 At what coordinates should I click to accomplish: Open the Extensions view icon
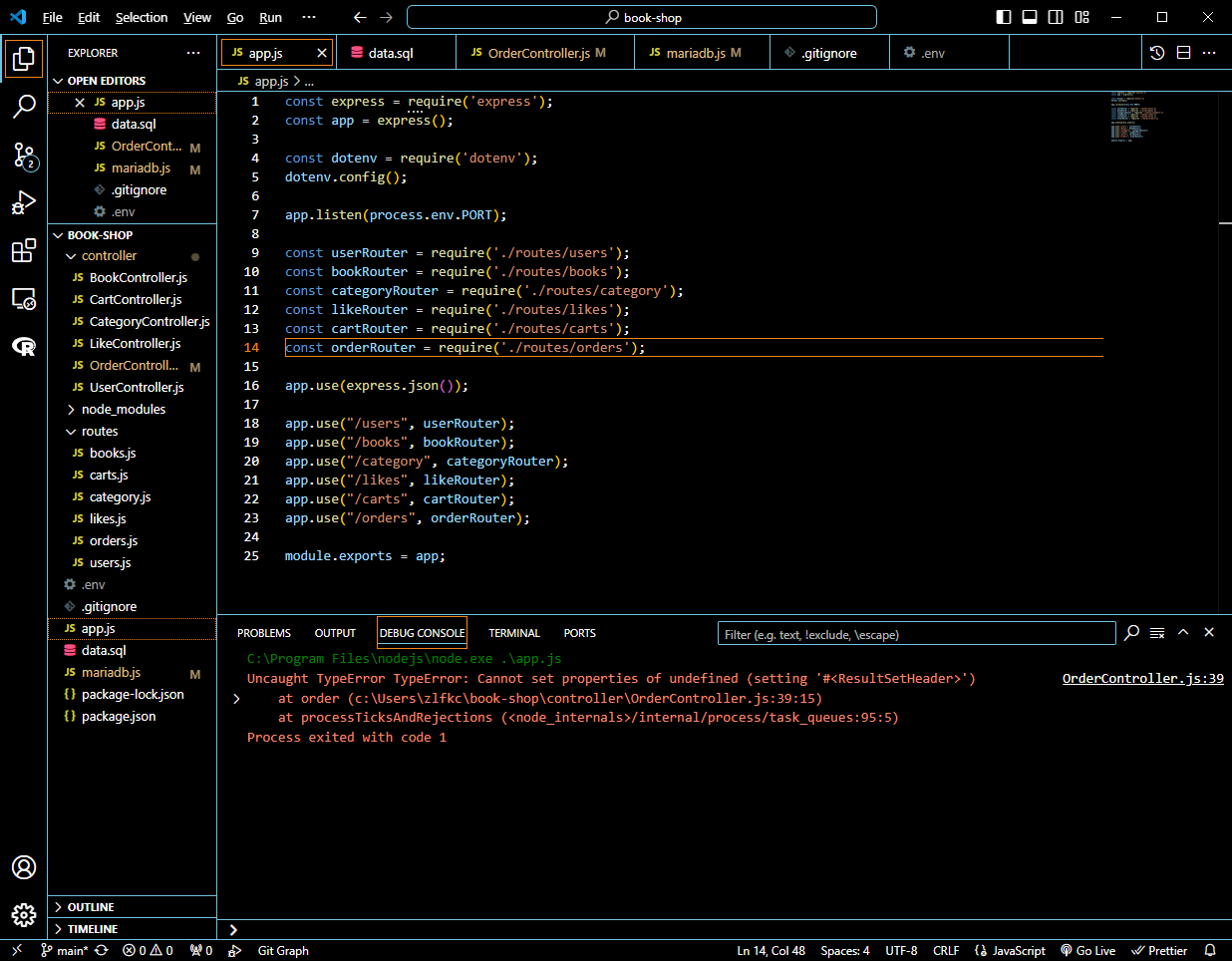[x=24, y=250]
